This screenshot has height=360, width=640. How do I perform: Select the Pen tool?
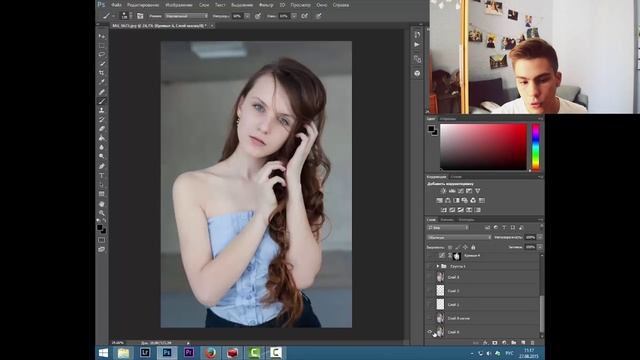tap(102, 166)
